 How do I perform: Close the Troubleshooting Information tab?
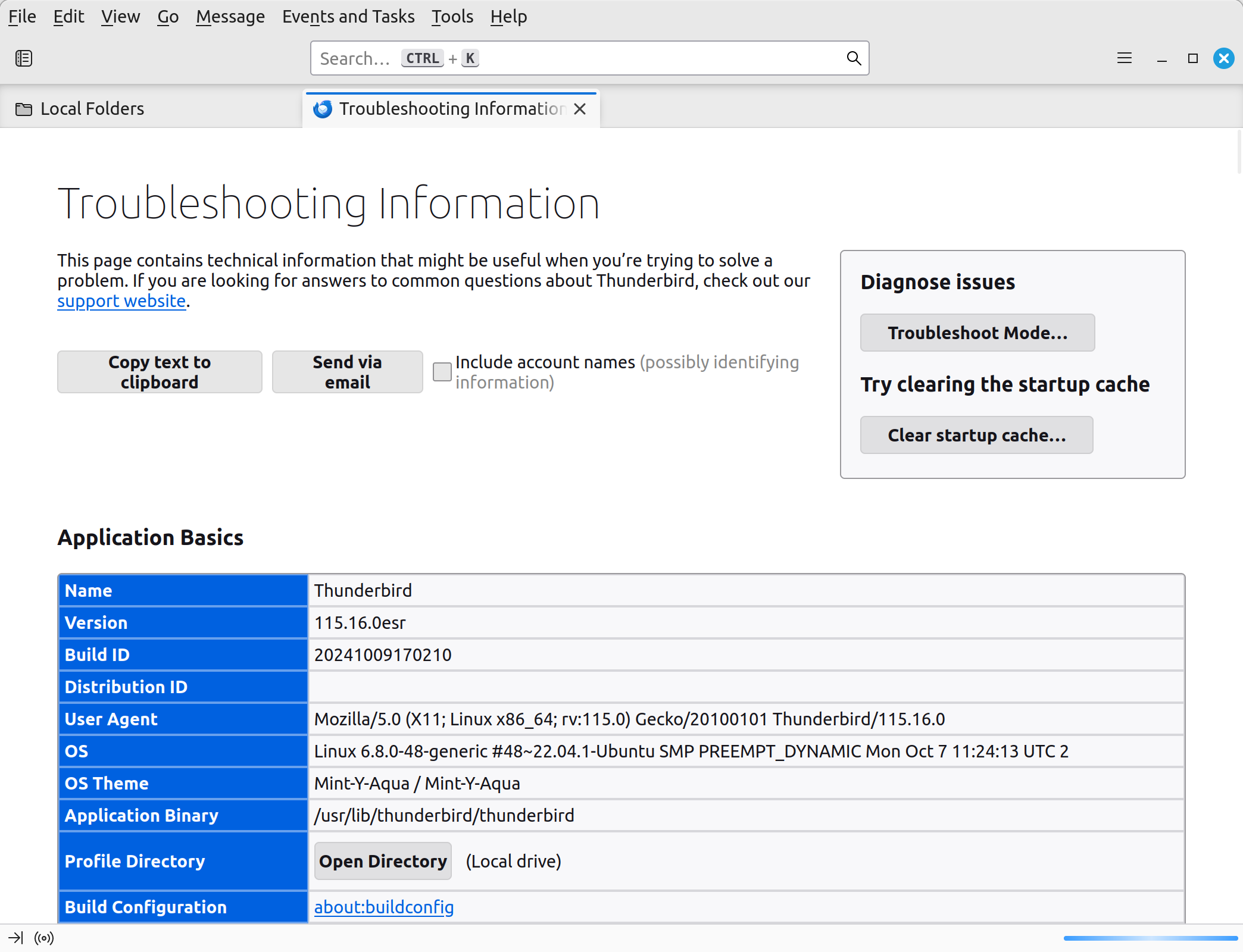580,109
